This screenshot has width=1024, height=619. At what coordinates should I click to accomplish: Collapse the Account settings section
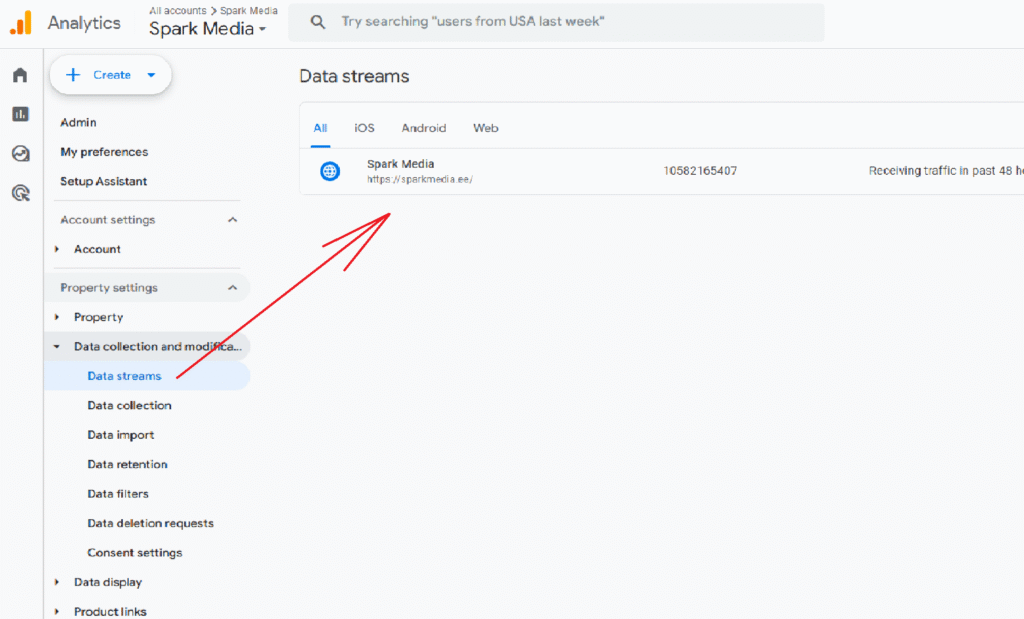tap(232, 220)
